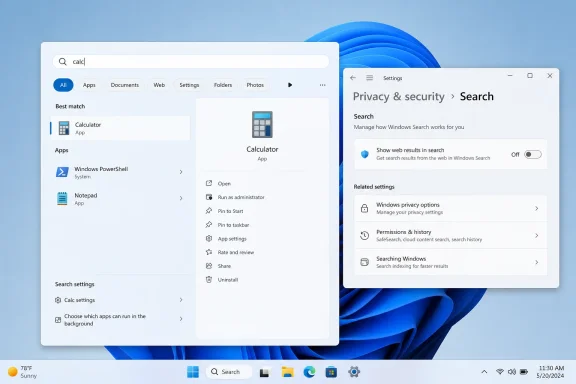The height and width of the screenshot is (384, 576).
Task: Maximize the Settings window
Action: pyautogui.click(x=530, y=76)
